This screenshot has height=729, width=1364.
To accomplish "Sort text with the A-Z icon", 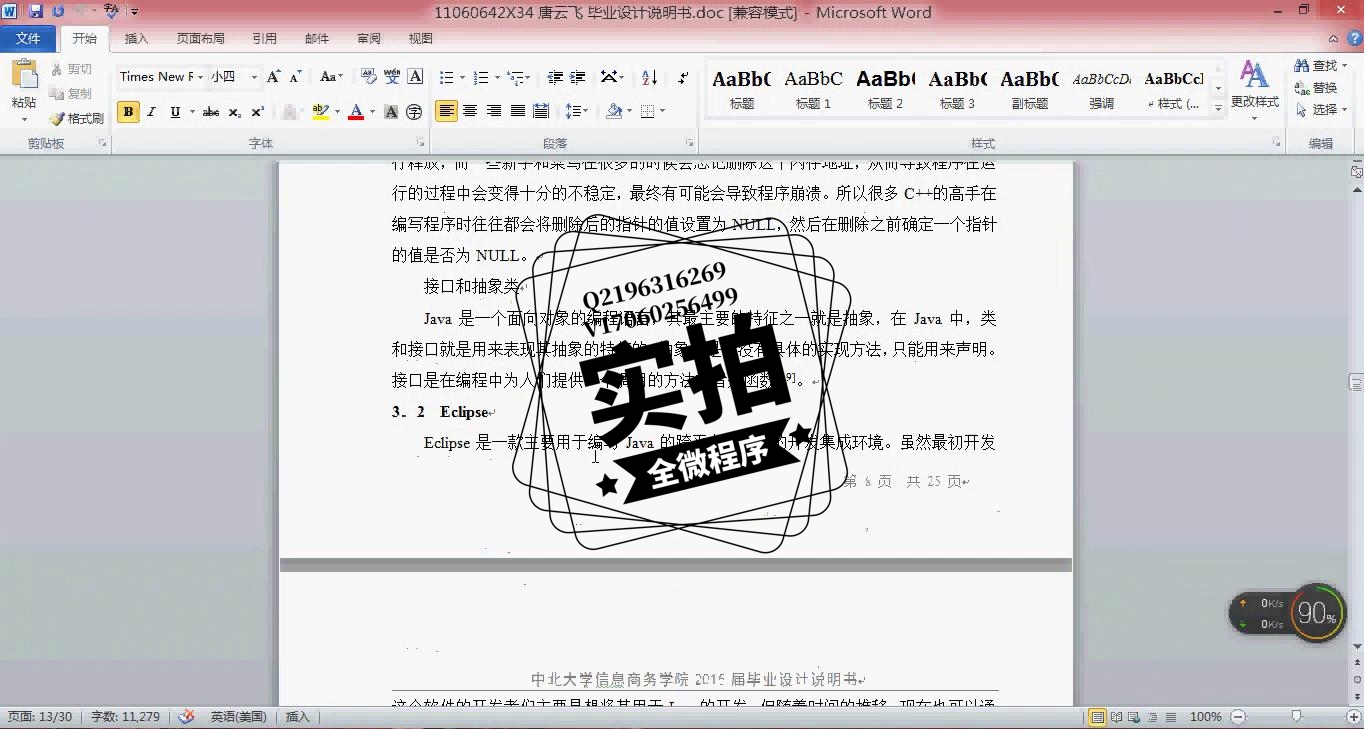I will (x=649, y=77).
